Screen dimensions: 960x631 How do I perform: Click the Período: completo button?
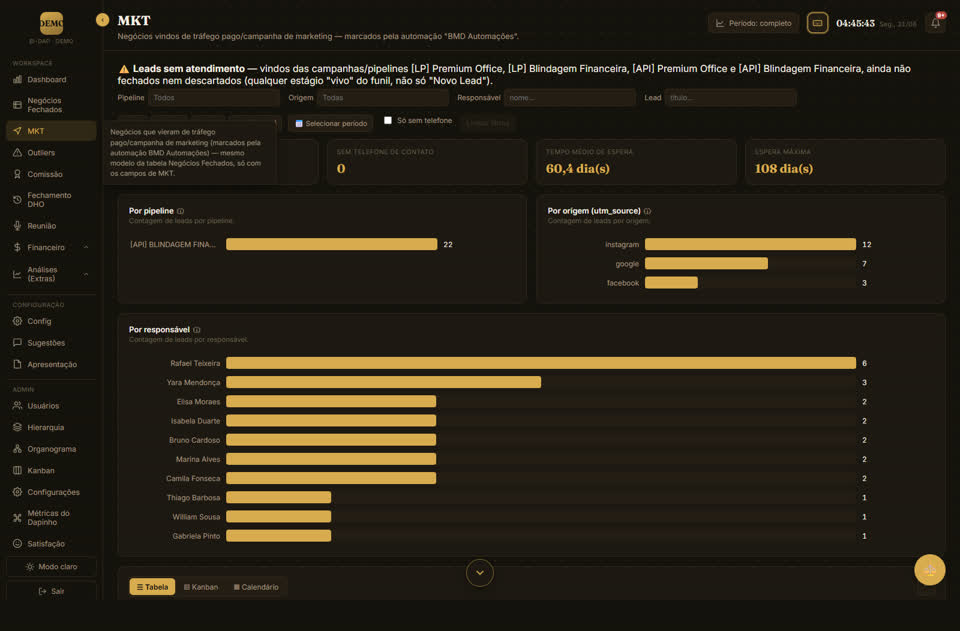coord(754,23)
